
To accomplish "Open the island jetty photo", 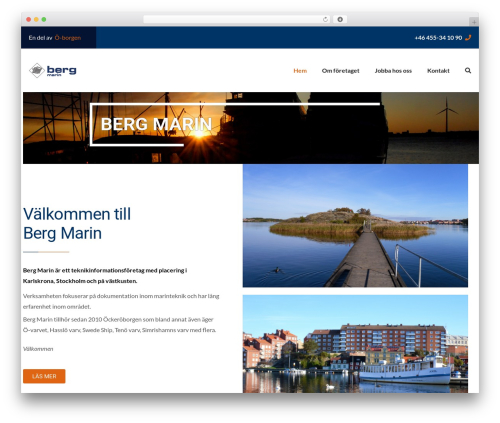I will [x=355, y=226].
